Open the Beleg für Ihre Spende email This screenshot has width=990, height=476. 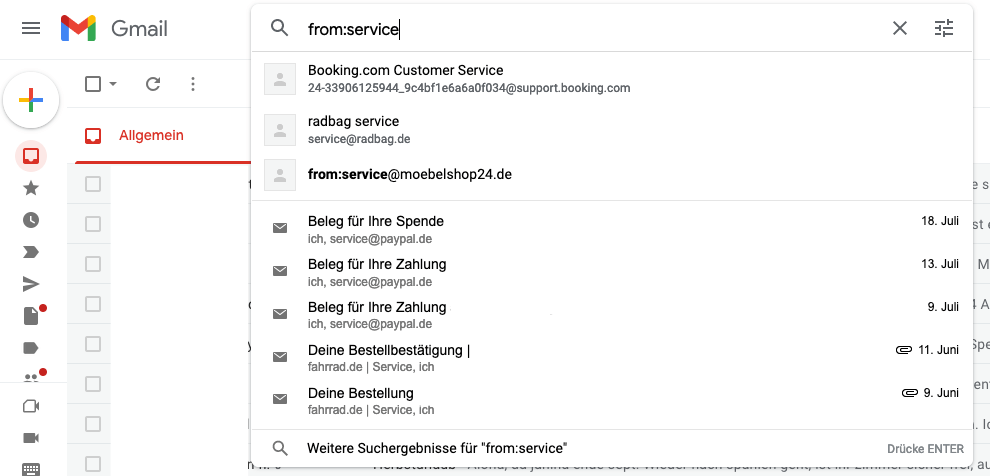click(612, 229)
